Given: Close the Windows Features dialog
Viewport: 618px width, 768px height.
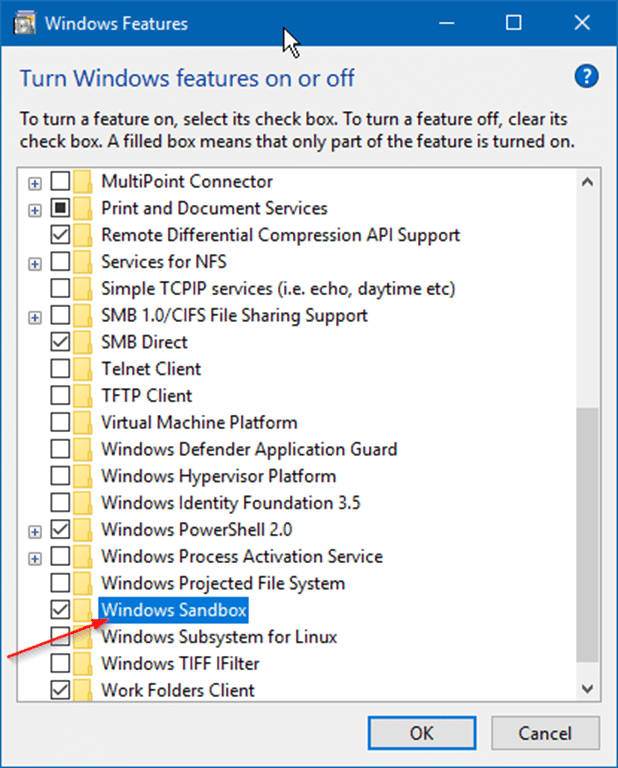Looking at the screenshot, I should pos(582,23).
